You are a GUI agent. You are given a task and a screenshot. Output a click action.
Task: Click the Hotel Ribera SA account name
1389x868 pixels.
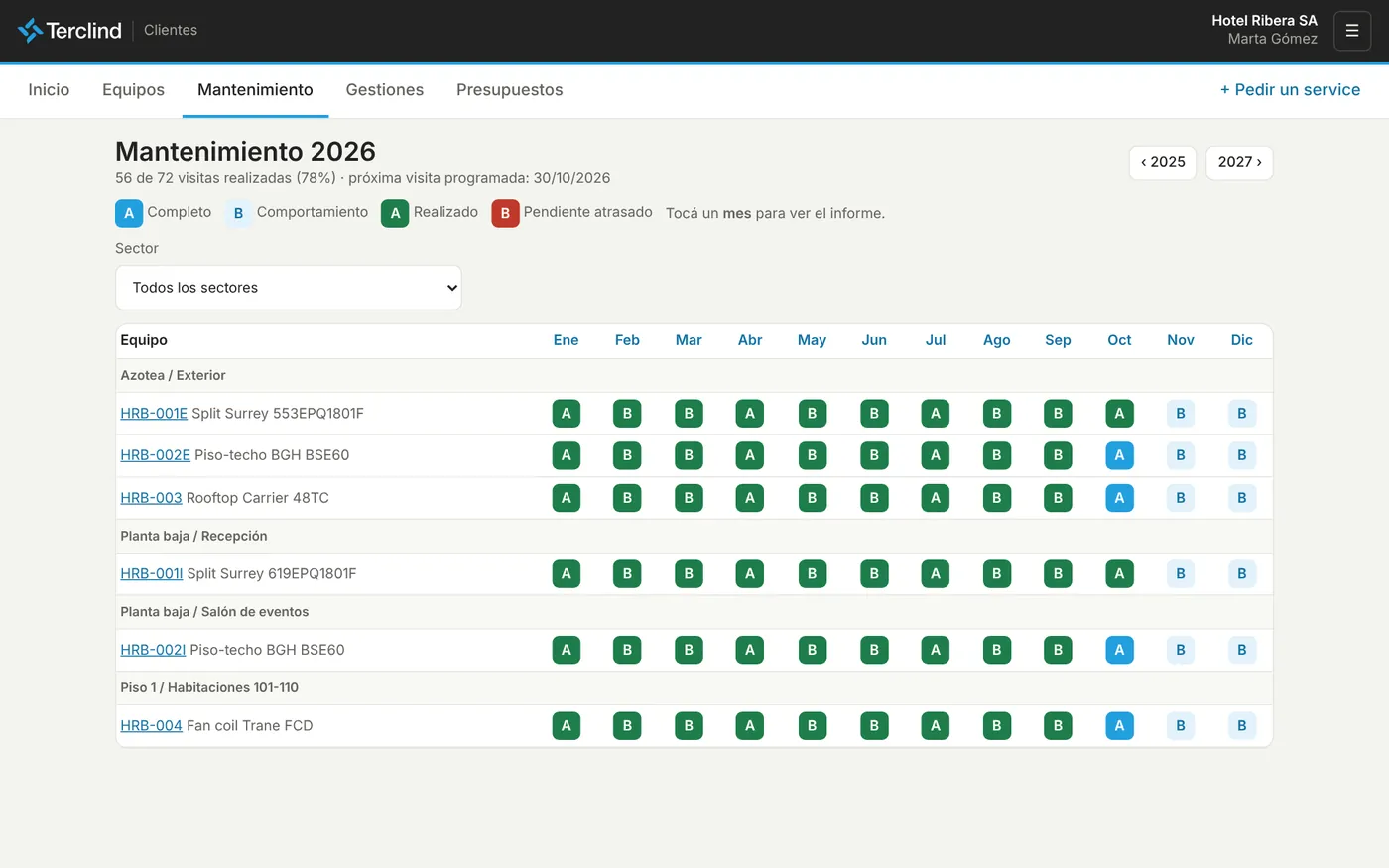coord(1264,20)
